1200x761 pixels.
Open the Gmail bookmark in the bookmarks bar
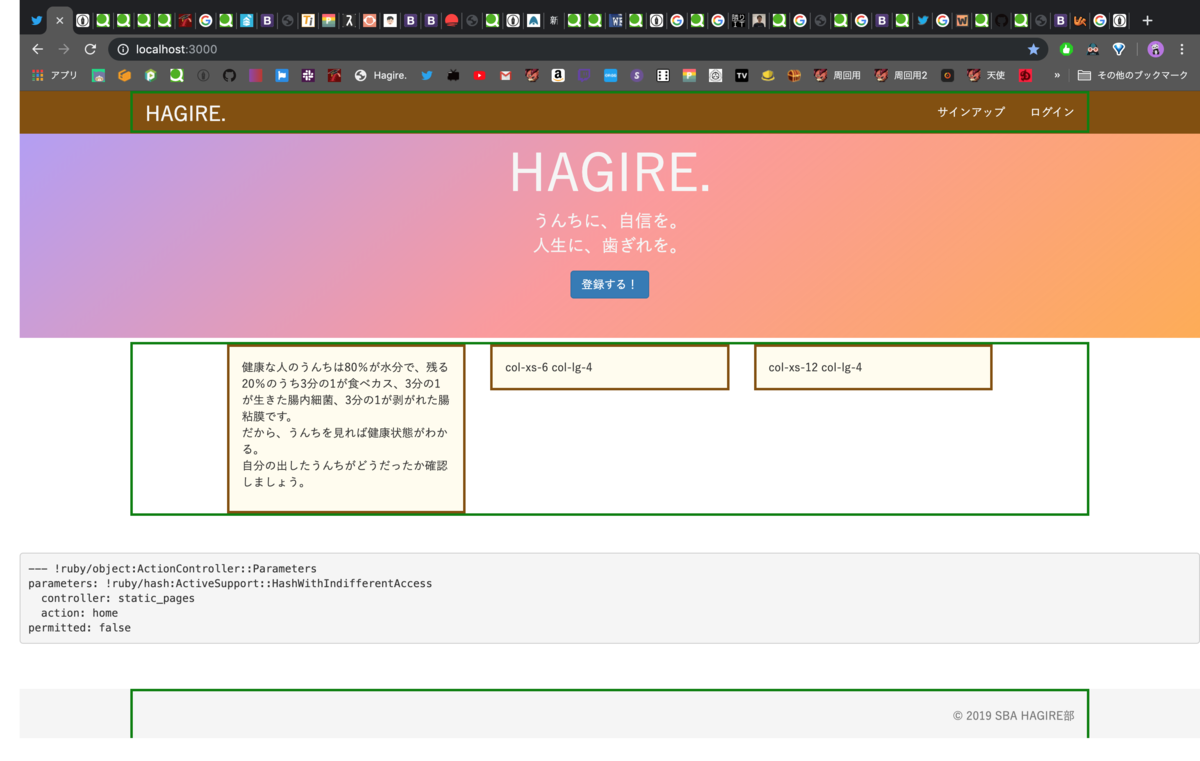[x=506, y=74]
